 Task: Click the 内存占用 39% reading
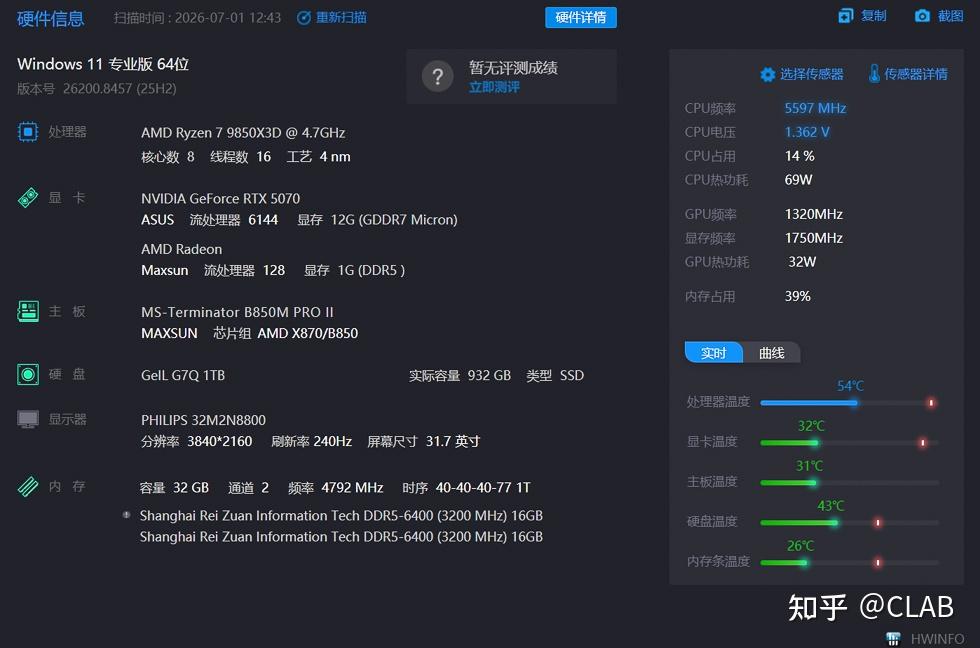(748, 296)
